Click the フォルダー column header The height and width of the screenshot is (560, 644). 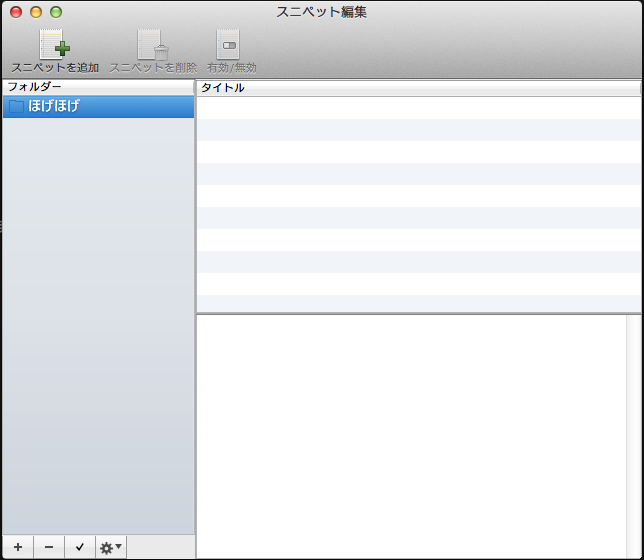pos(98,87)
